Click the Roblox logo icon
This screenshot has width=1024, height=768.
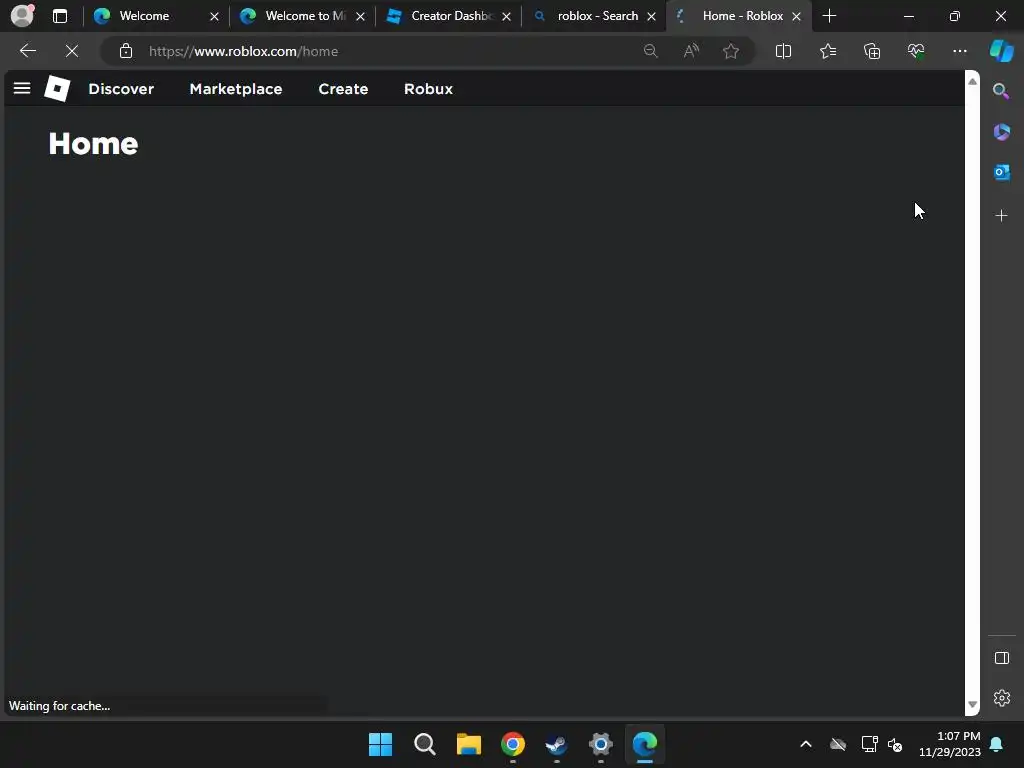57,88
